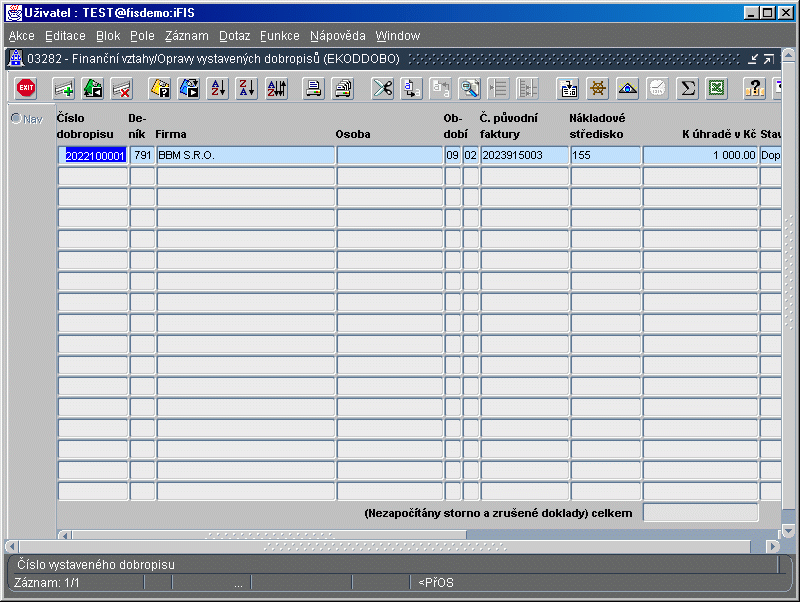Click the K úhradě v Kč column header

click(x=719, y=134)
